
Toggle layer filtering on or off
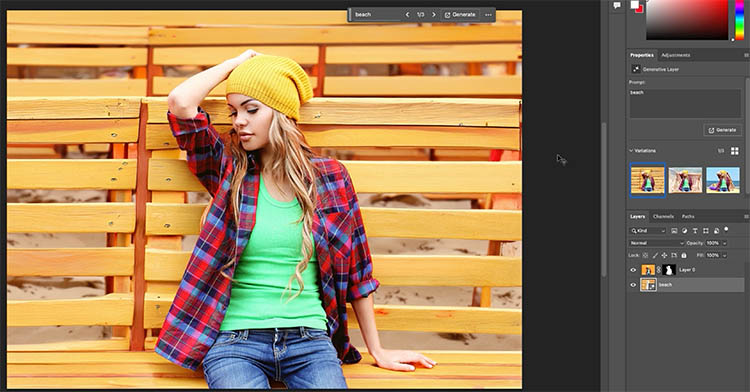point(726,230)
